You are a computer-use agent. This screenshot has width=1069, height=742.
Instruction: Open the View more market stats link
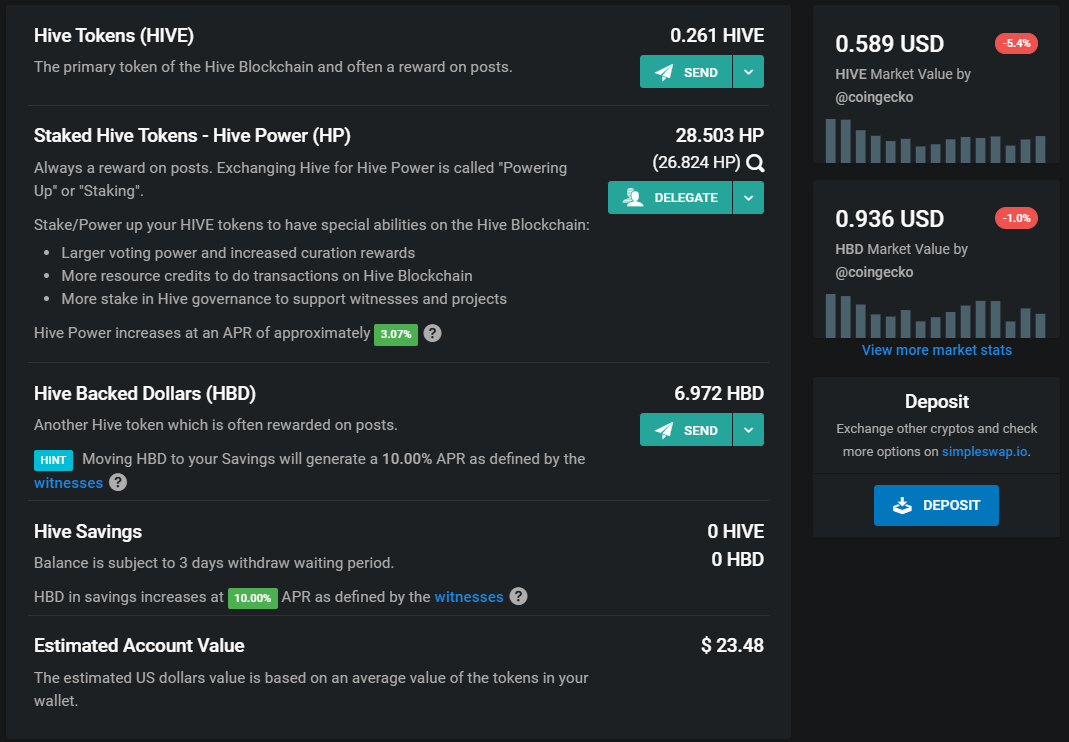click(x=936, y=350)
